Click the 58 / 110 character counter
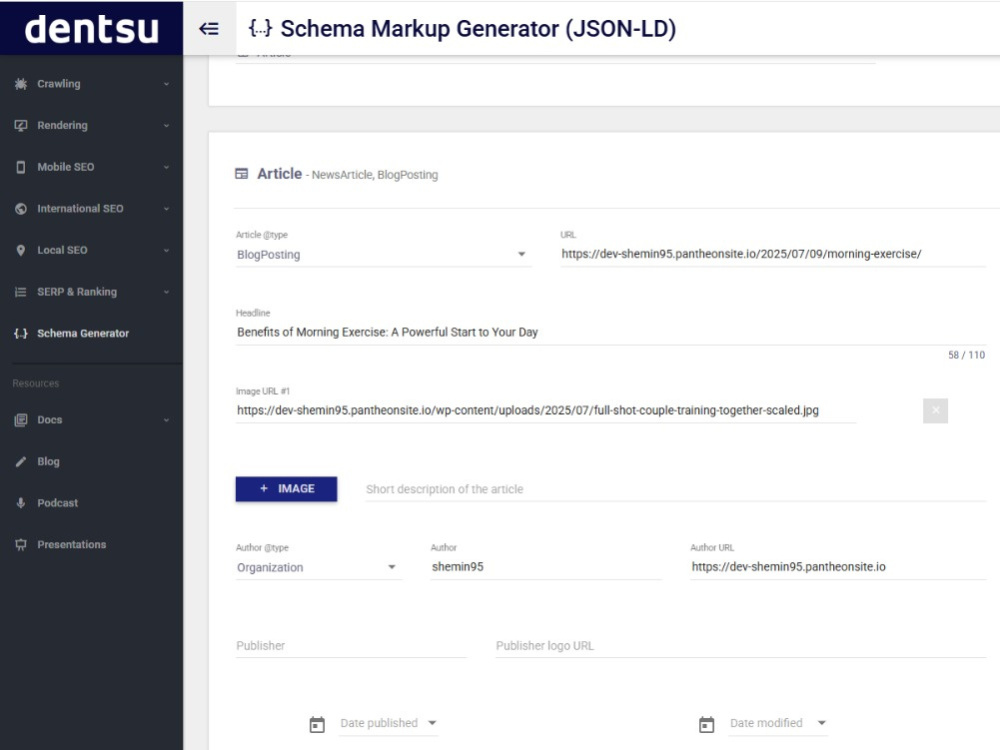 (x=966, y=355)
